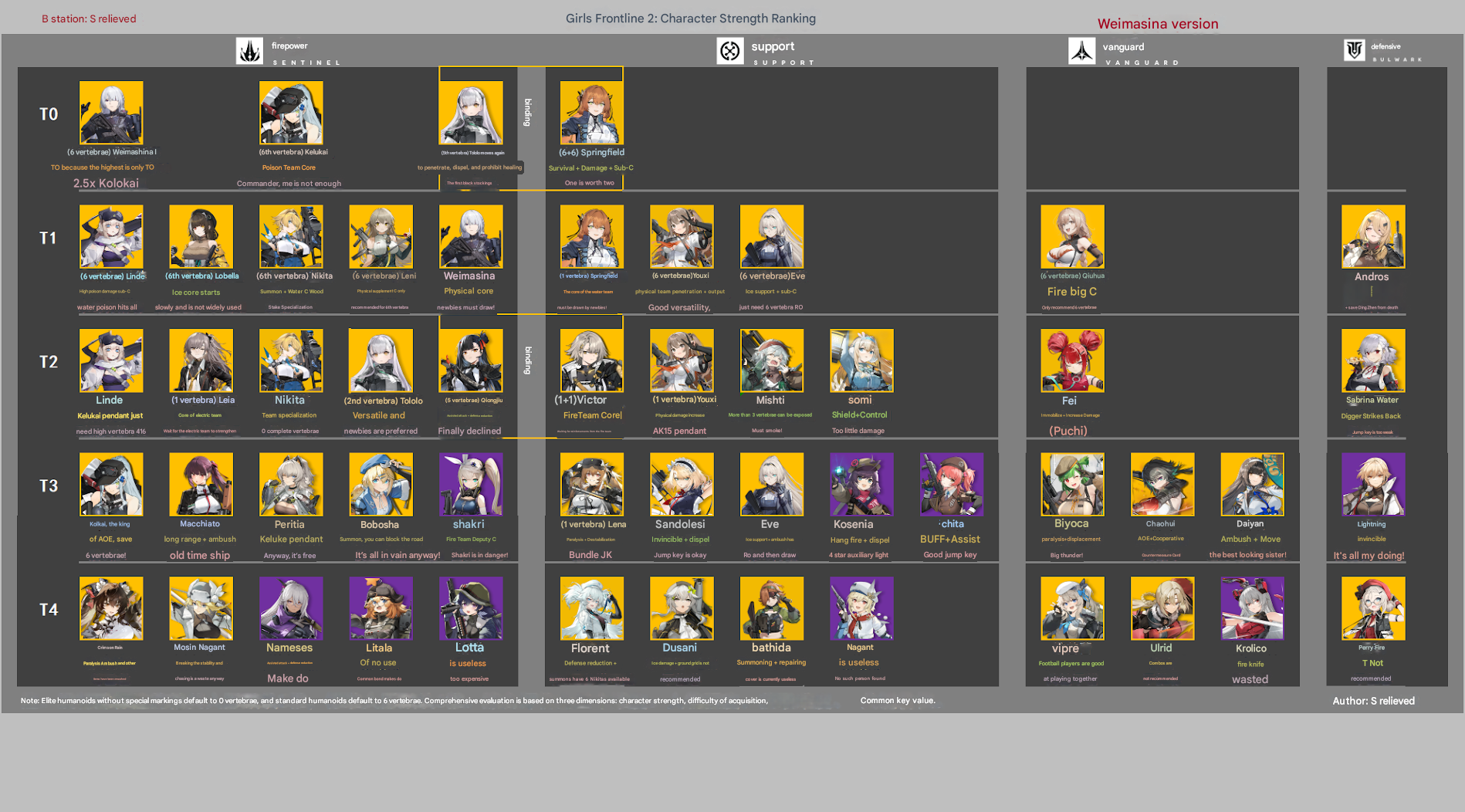Click the T1 tier label
The image size is (1465, 812).
click(49, 238)
